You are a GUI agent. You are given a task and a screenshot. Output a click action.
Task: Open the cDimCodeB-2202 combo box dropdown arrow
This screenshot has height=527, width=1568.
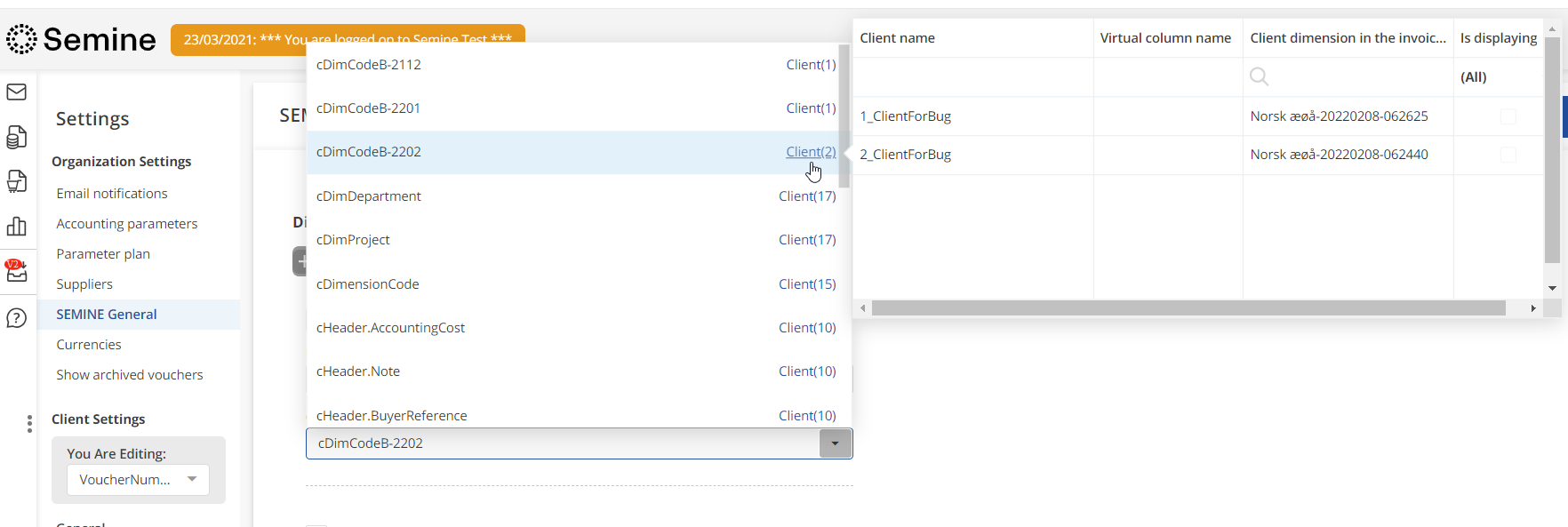tap(835, 443)
